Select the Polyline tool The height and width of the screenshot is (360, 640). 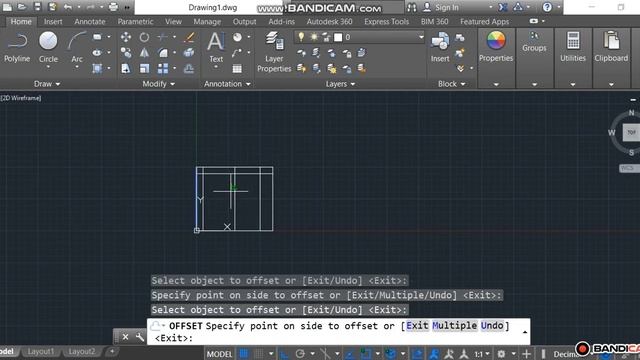pos(17,47)
